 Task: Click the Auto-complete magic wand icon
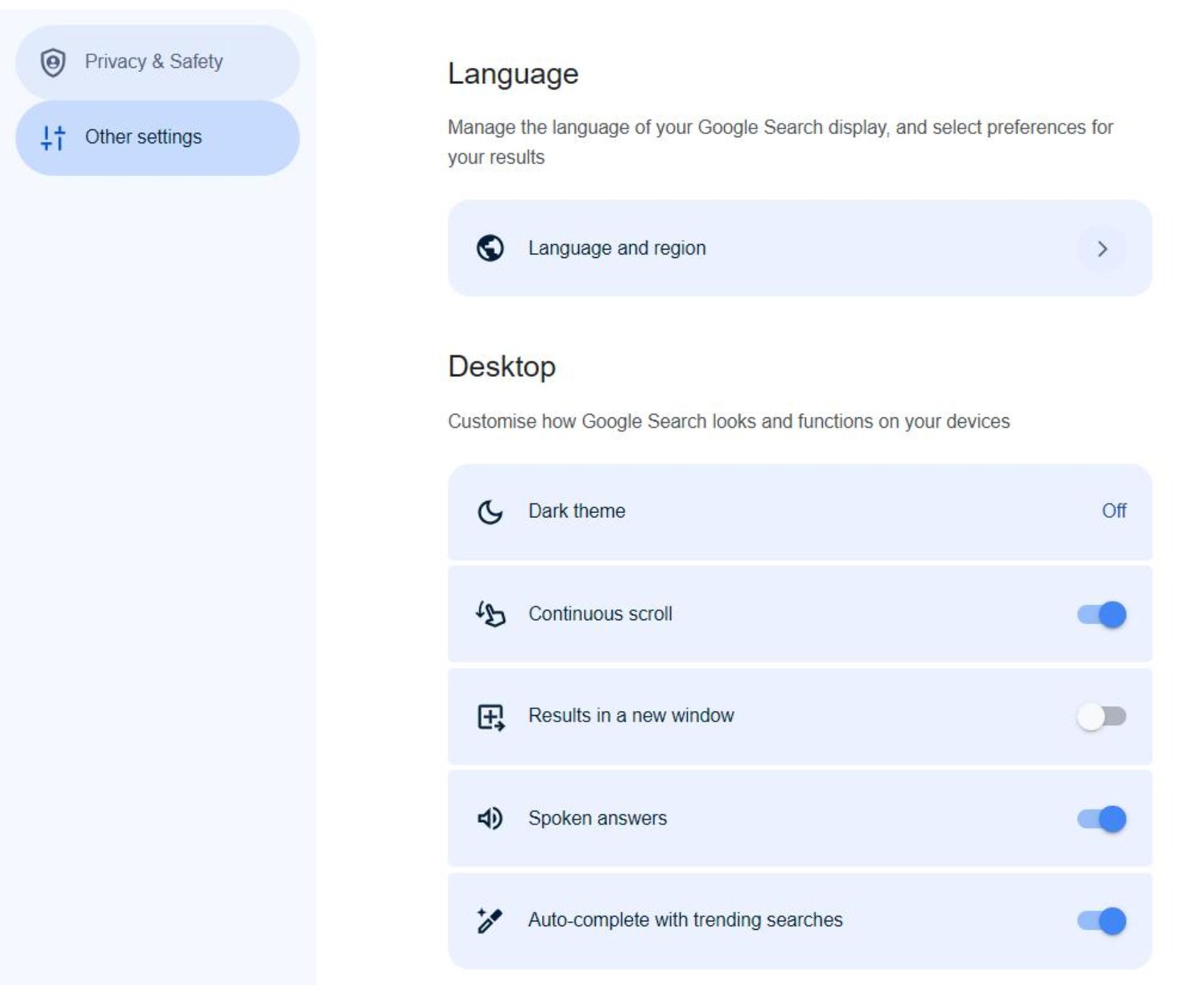click(x=490, y=920)
